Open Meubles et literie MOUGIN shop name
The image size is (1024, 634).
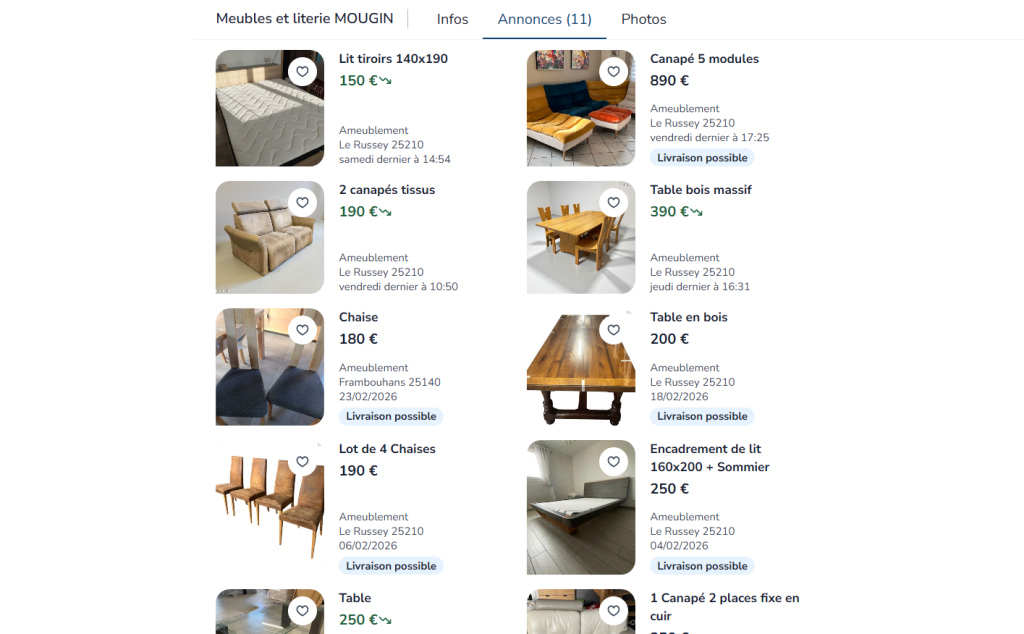click(x=304, y=18)
